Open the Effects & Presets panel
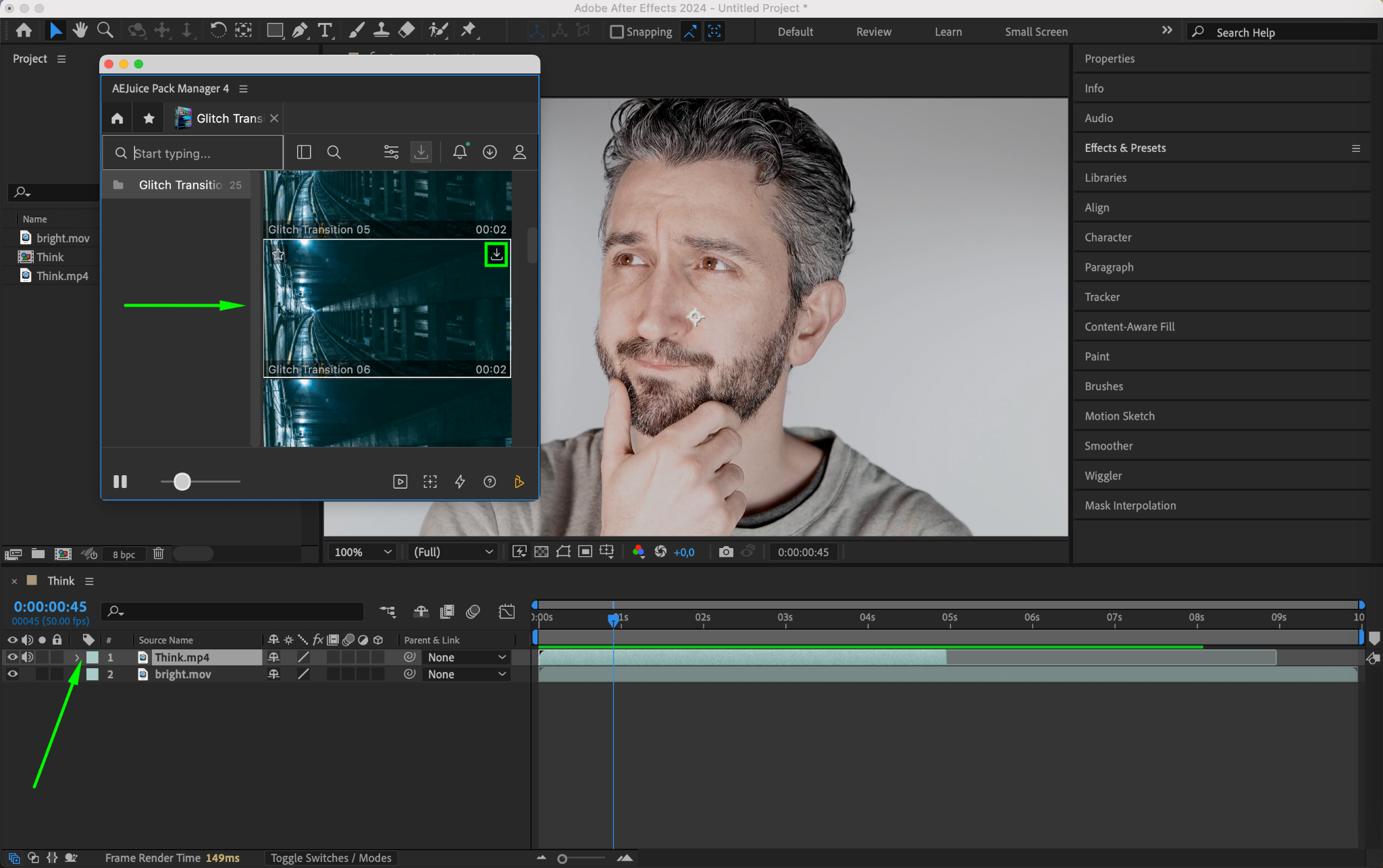1383x868 pixels. pyautogui.click(x=1125, y=148)
